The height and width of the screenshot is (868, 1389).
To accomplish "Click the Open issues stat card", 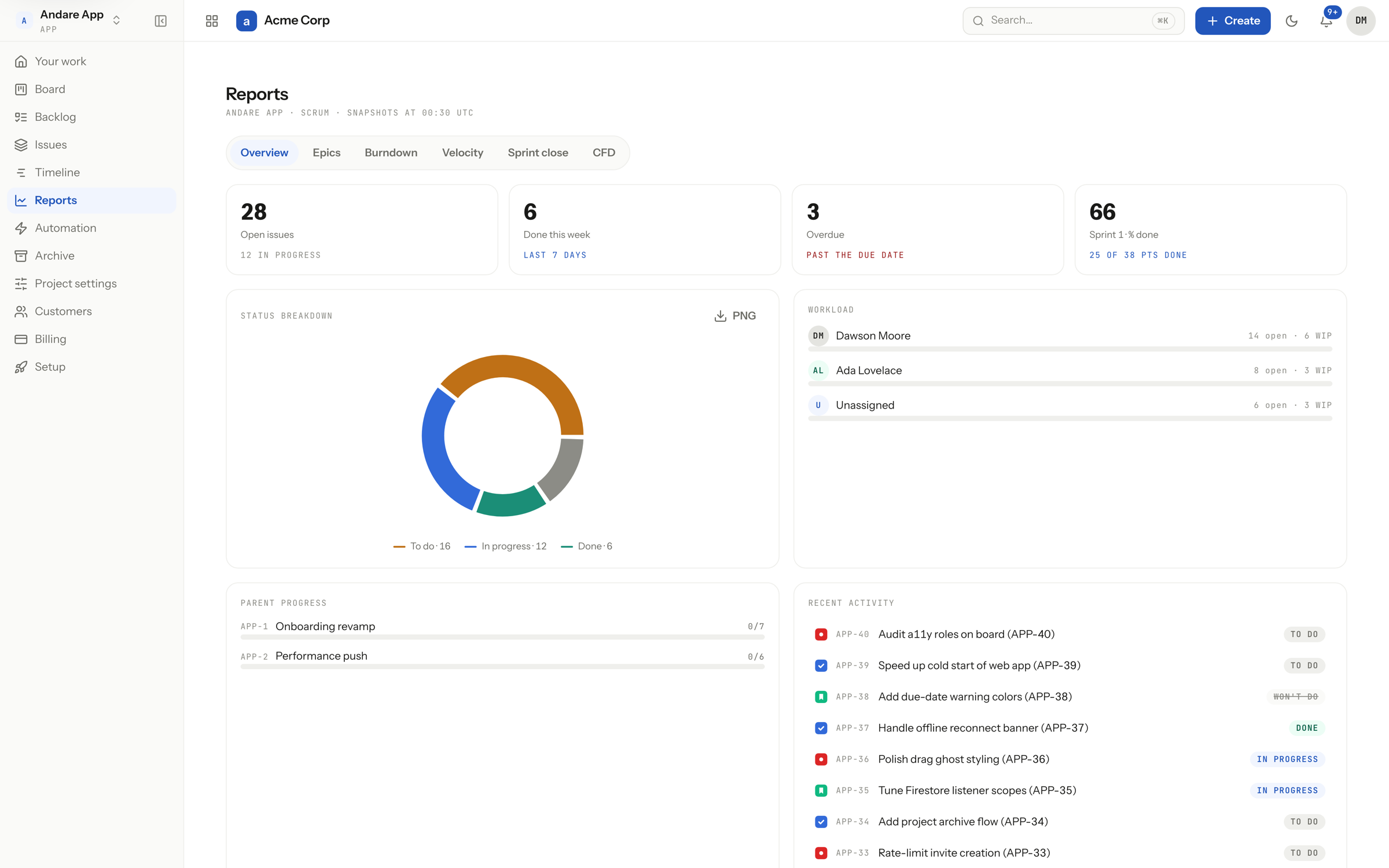I will click(362, 230).
